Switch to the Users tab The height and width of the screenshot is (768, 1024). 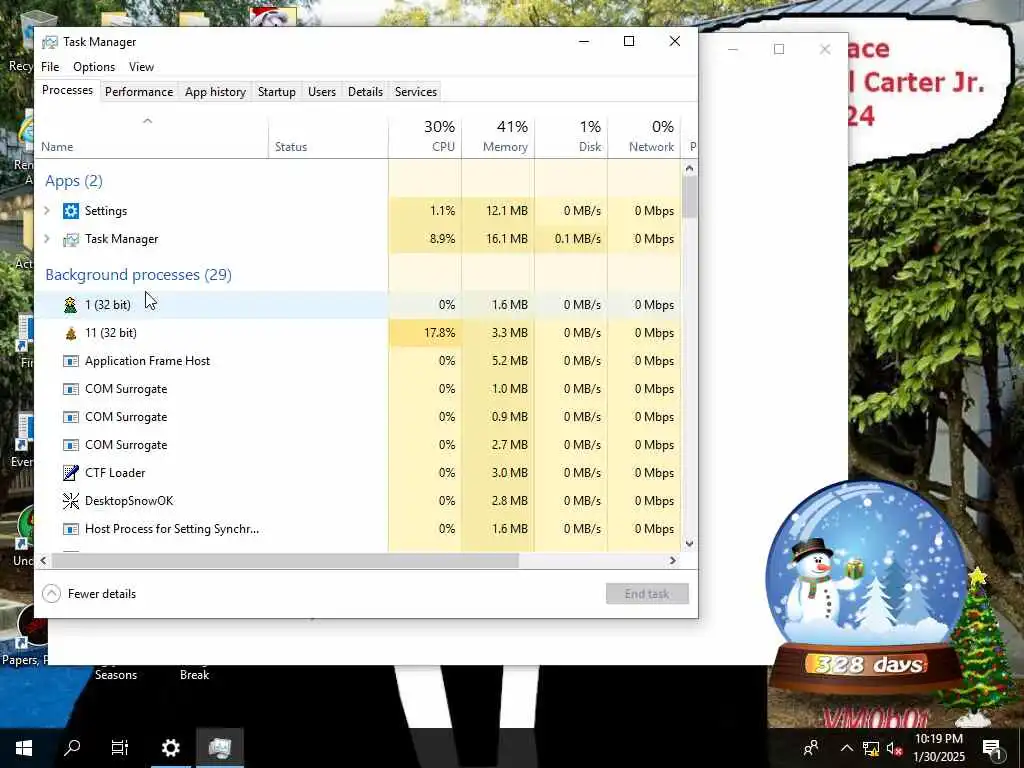tap(322, 92)
